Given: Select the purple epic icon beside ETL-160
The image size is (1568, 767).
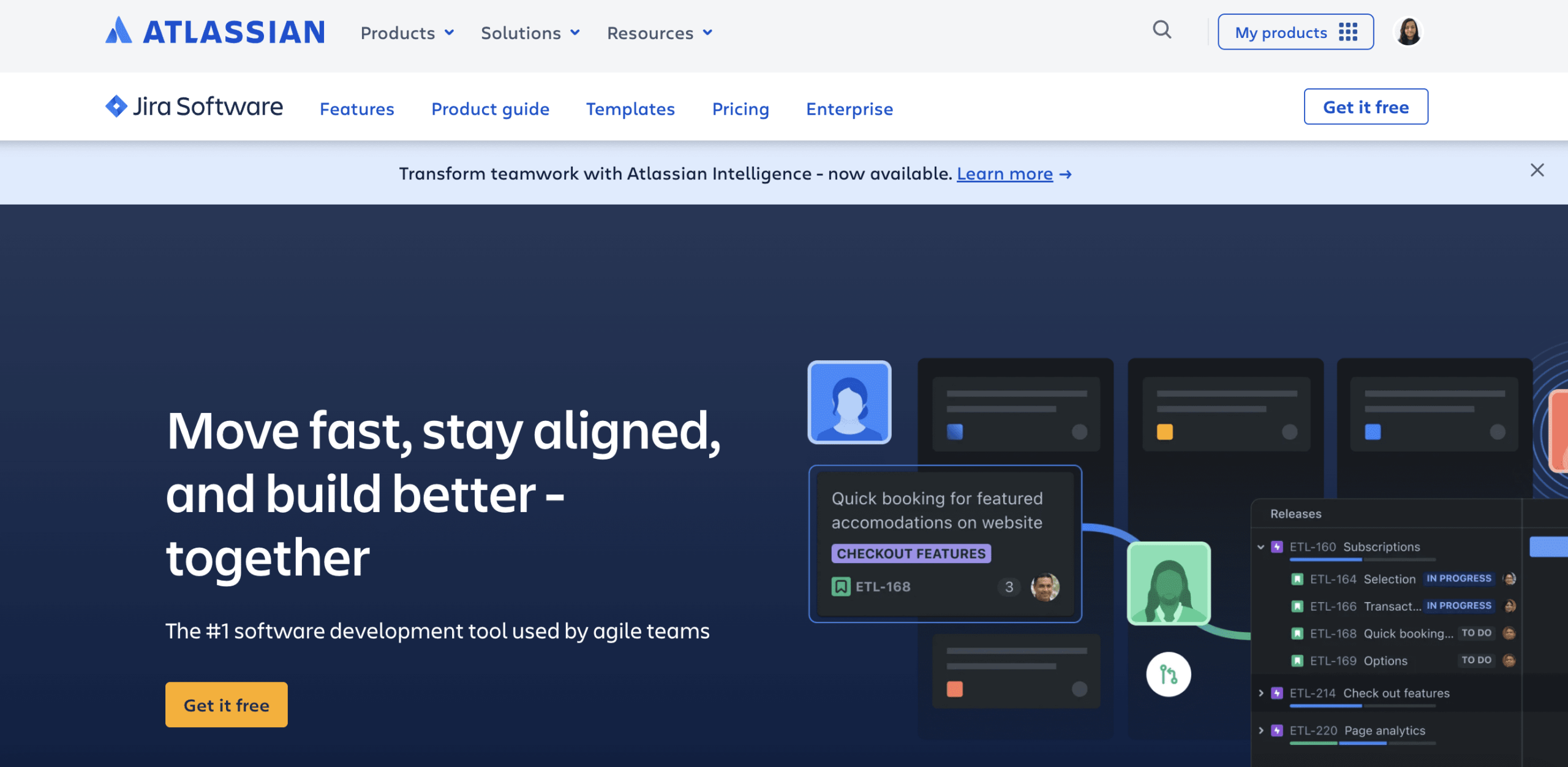Looking at the screenshot, I should 1277,547.
